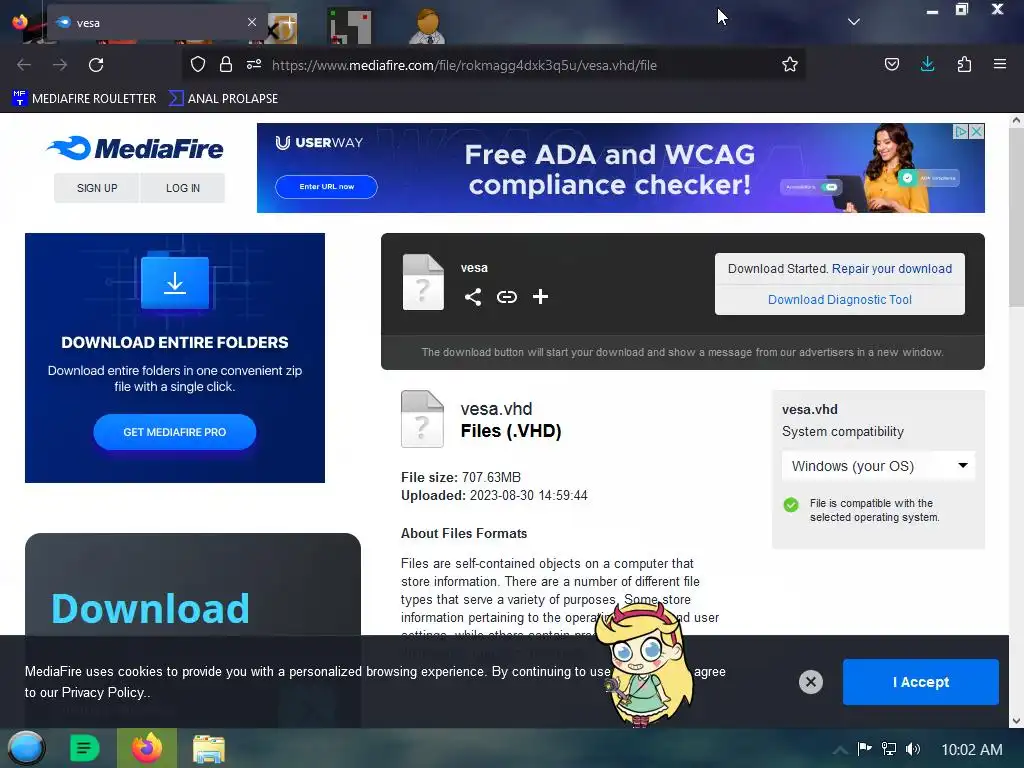1024x768 pixels.
Task: Open the downloads panel arrow
Action: coord(927,65)
